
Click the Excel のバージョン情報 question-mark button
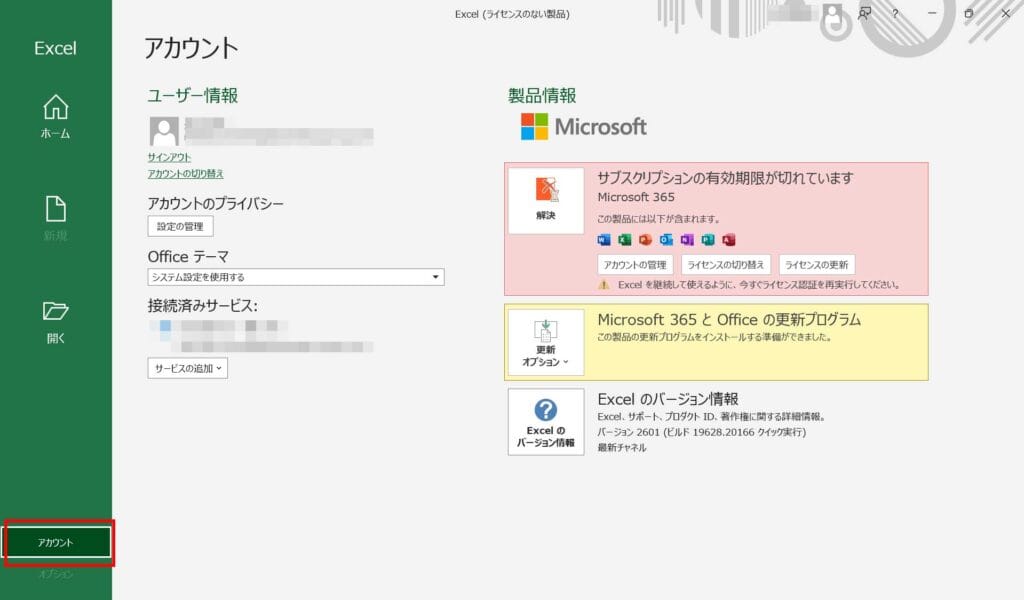546,422
